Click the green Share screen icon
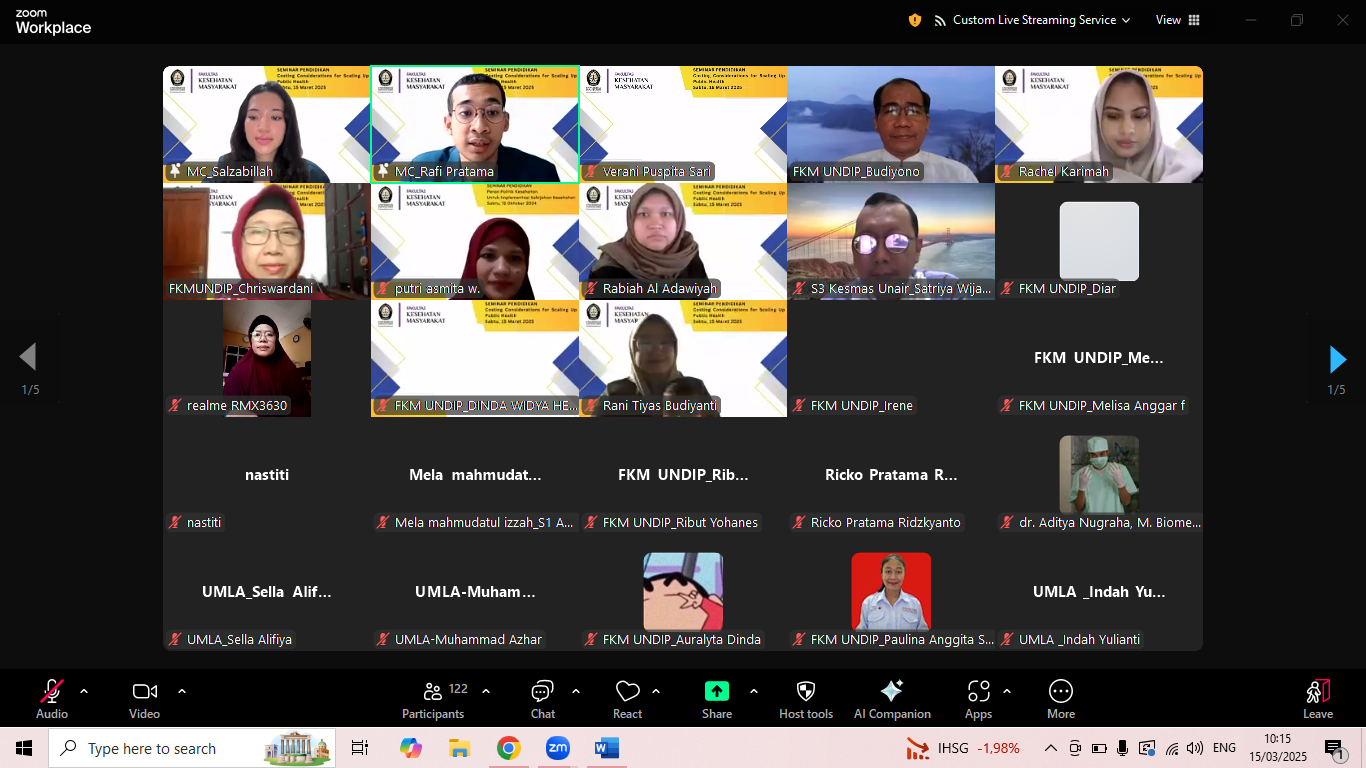 [x=717, y=692]
